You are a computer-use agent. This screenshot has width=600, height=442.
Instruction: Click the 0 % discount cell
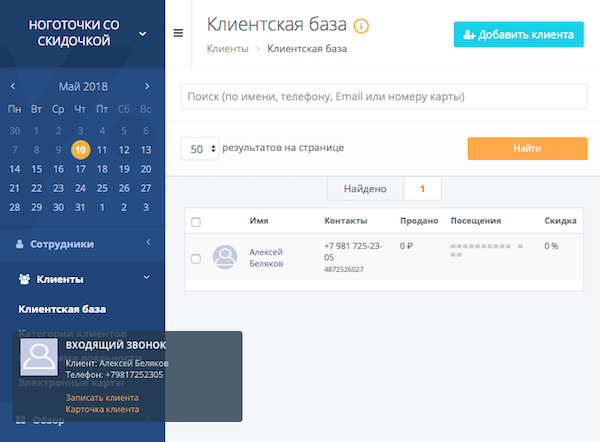551,246
